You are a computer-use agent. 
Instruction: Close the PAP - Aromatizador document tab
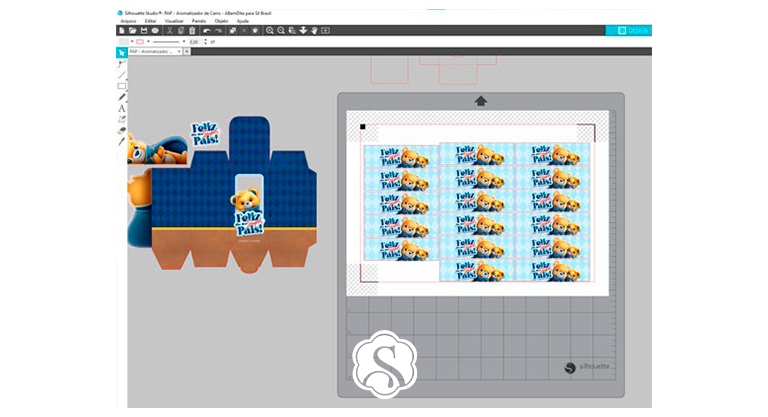pos(179,51)
